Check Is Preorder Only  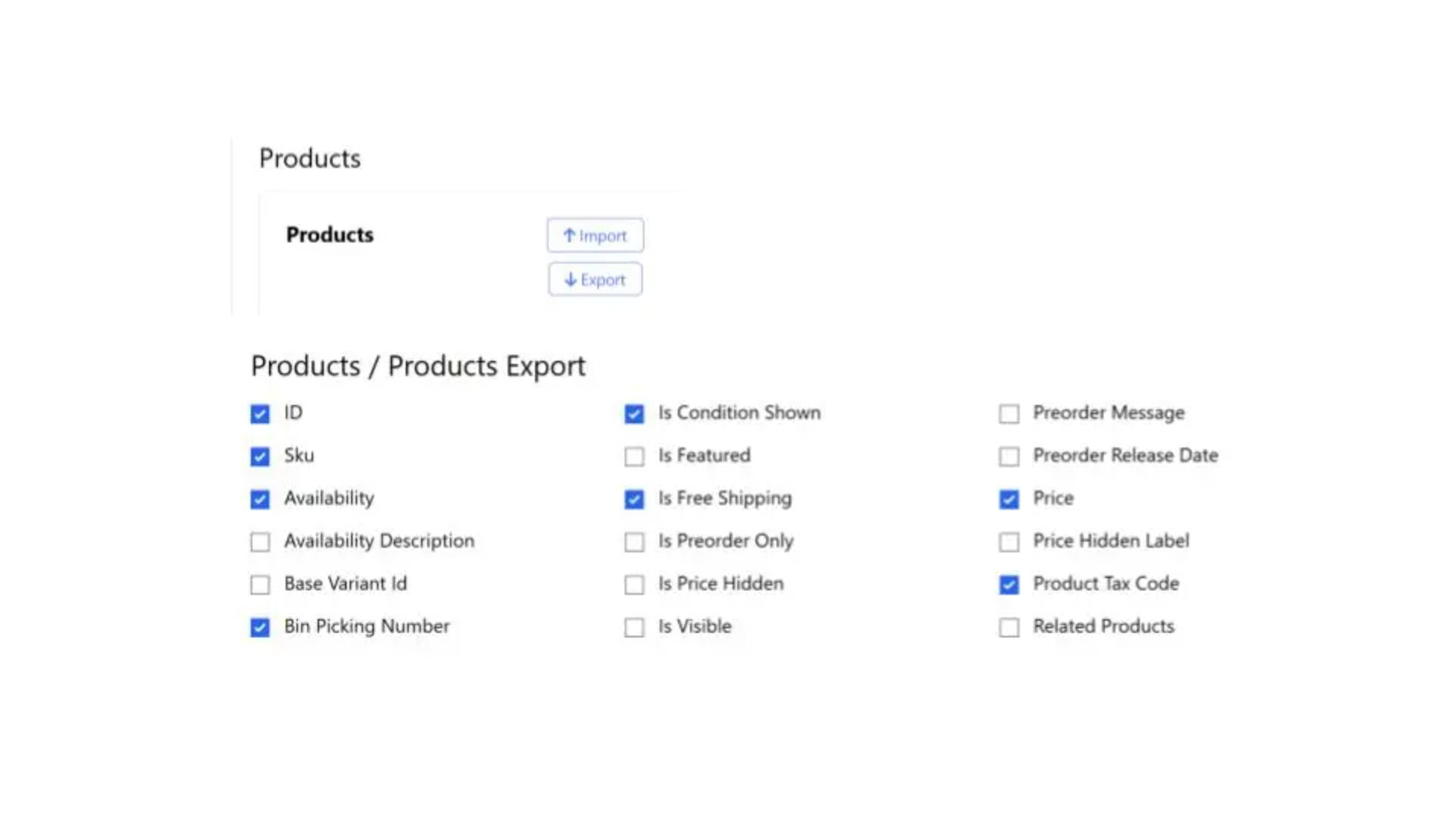[634, 542]
